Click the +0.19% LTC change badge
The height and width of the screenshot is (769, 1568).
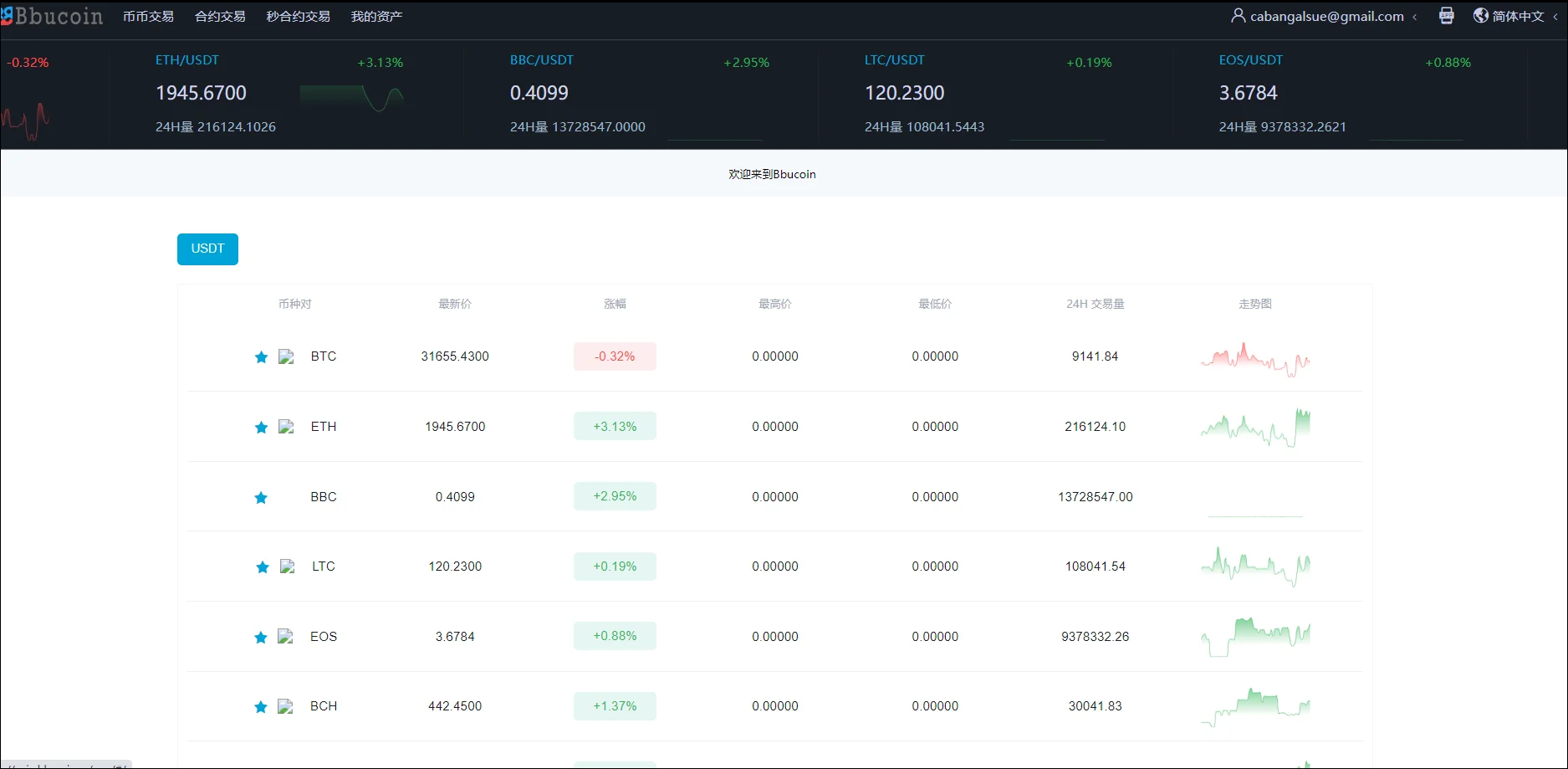click(615, 566)
